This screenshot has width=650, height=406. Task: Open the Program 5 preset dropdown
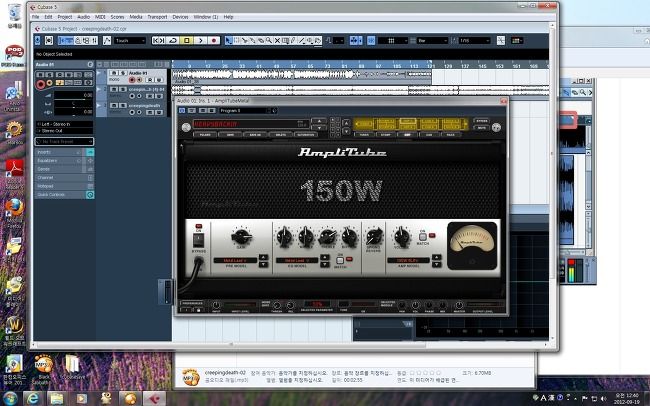coord(247,111)
